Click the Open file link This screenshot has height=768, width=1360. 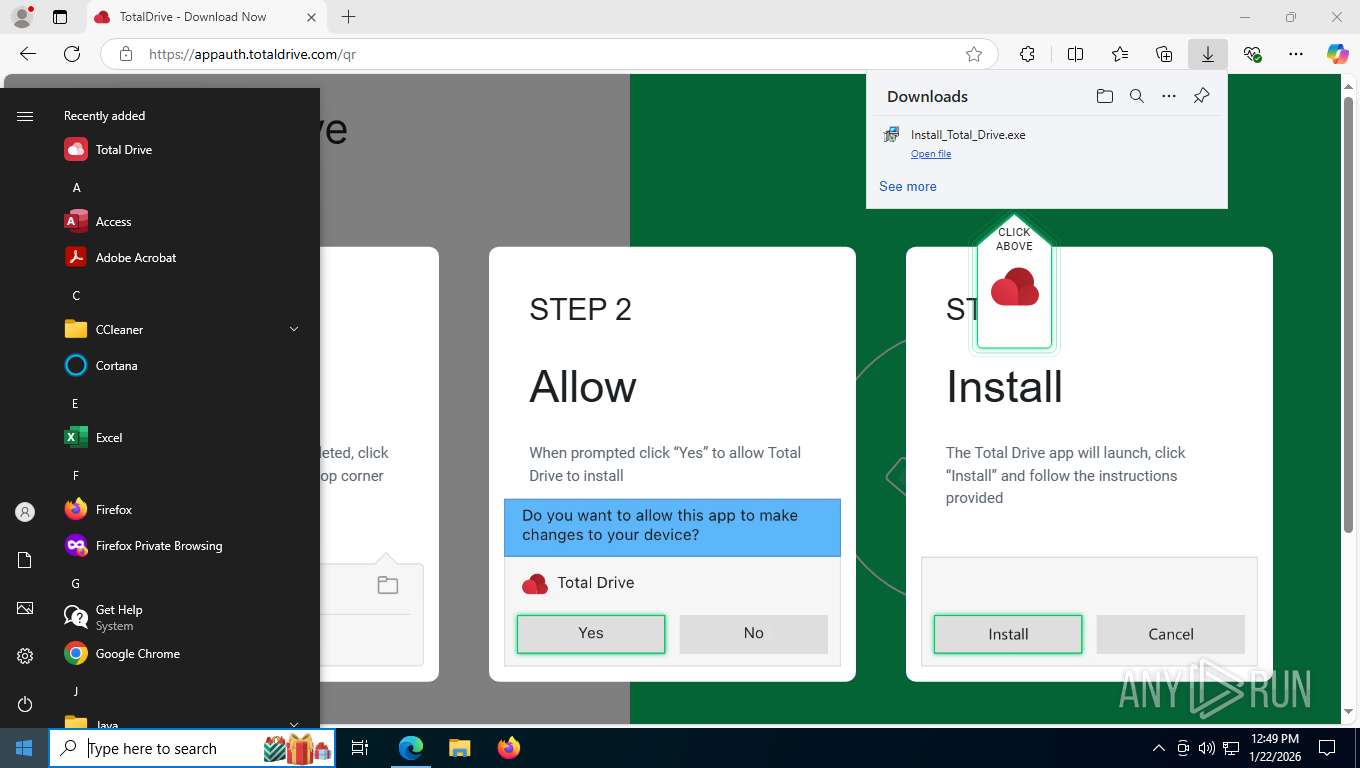coord(931,154)
